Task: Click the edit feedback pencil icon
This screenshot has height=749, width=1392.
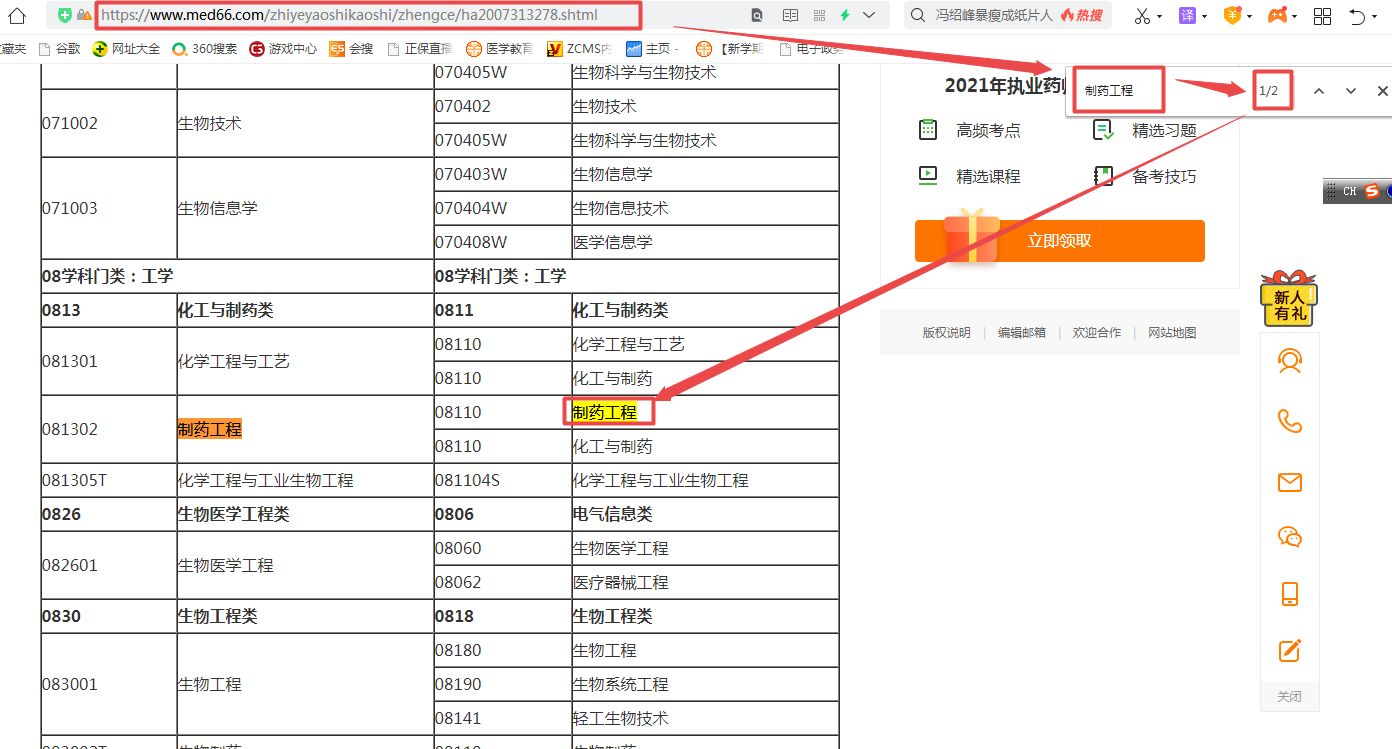Action: pos(1289,650)
